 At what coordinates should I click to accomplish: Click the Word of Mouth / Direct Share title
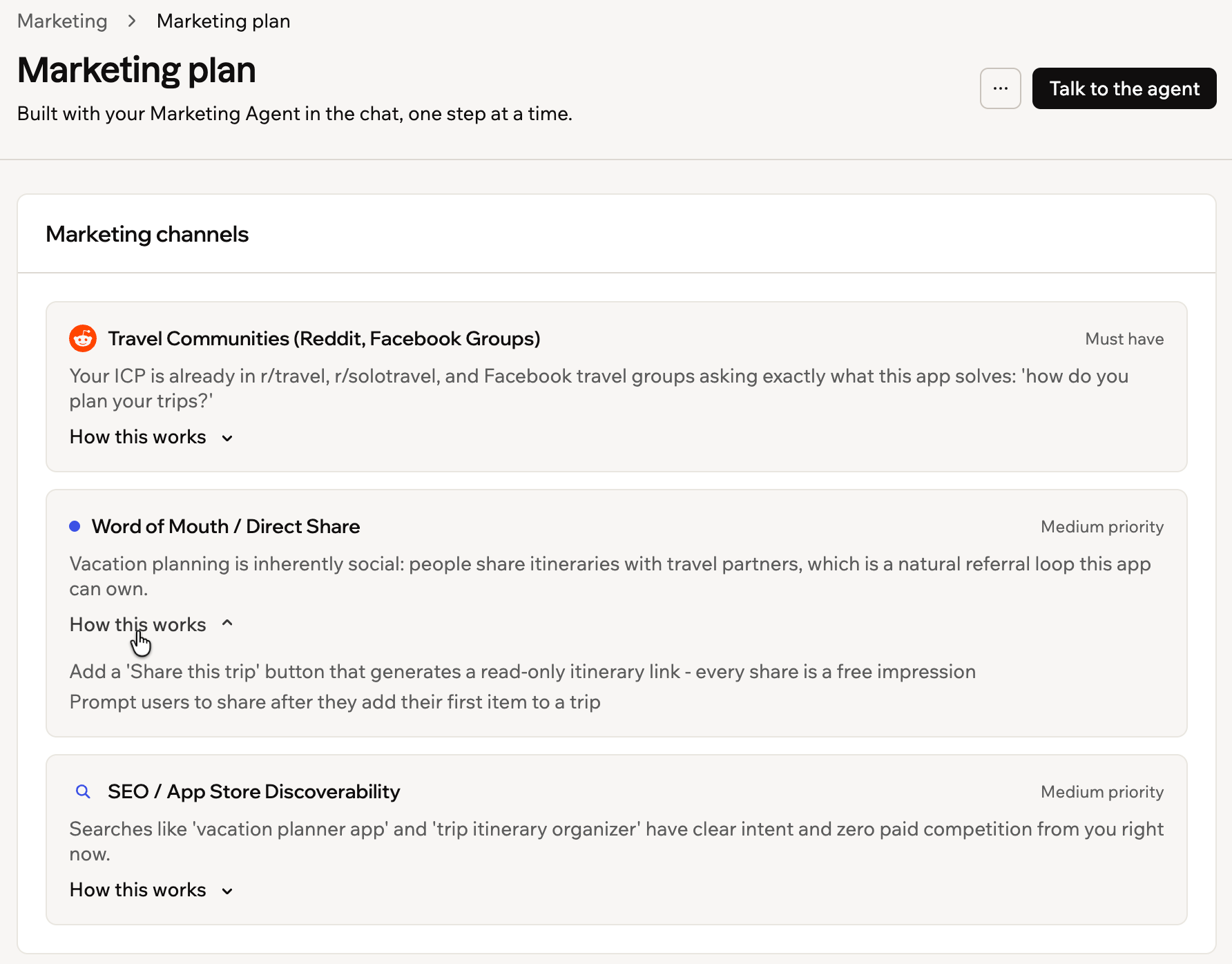pyautogui.click(x=226, y=526)
